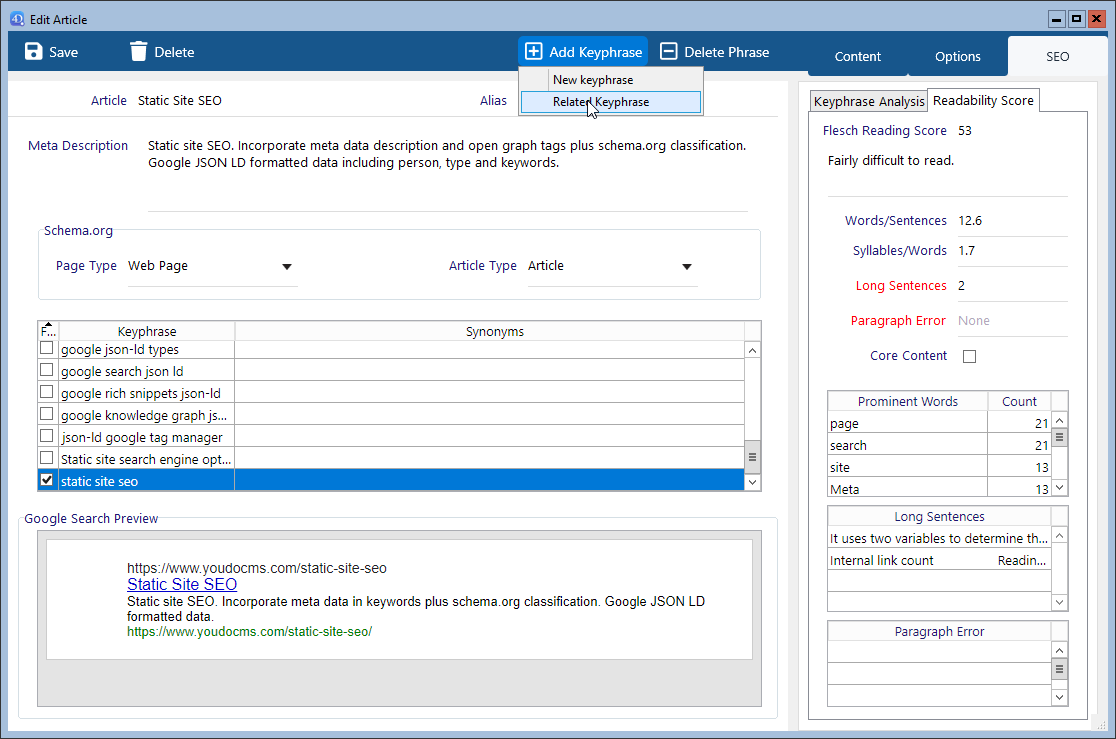Open the Content tab
1116x739 pixels.
858,57
